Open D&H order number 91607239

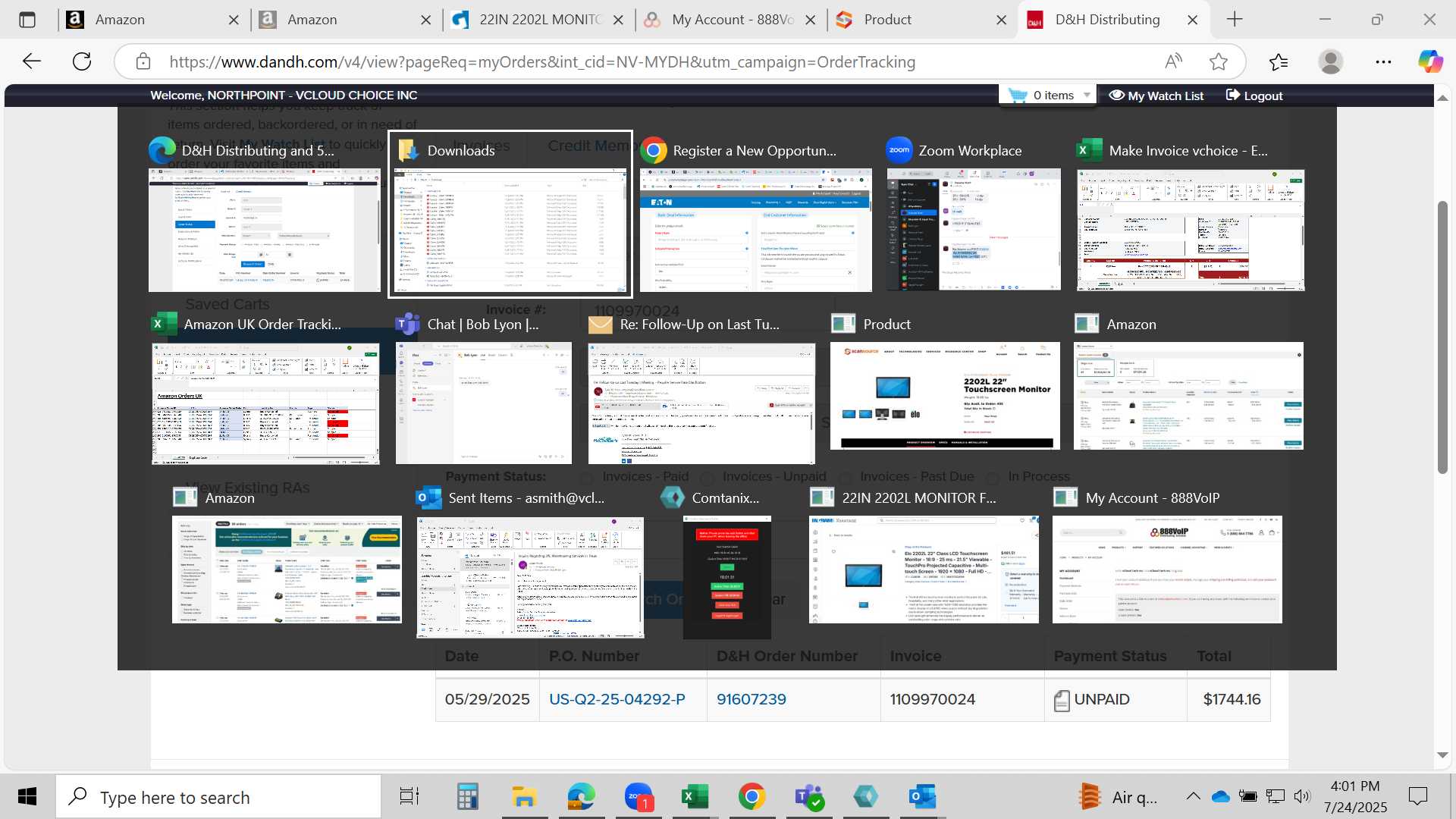coord(752,699)
